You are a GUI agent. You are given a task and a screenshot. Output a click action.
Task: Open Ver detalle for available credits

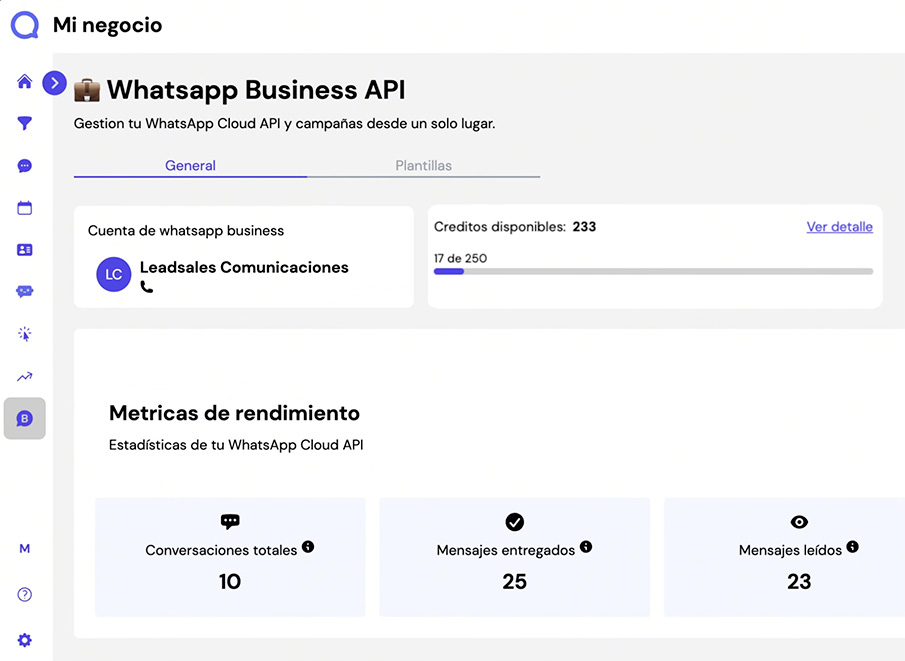click(x=839, y=227)
